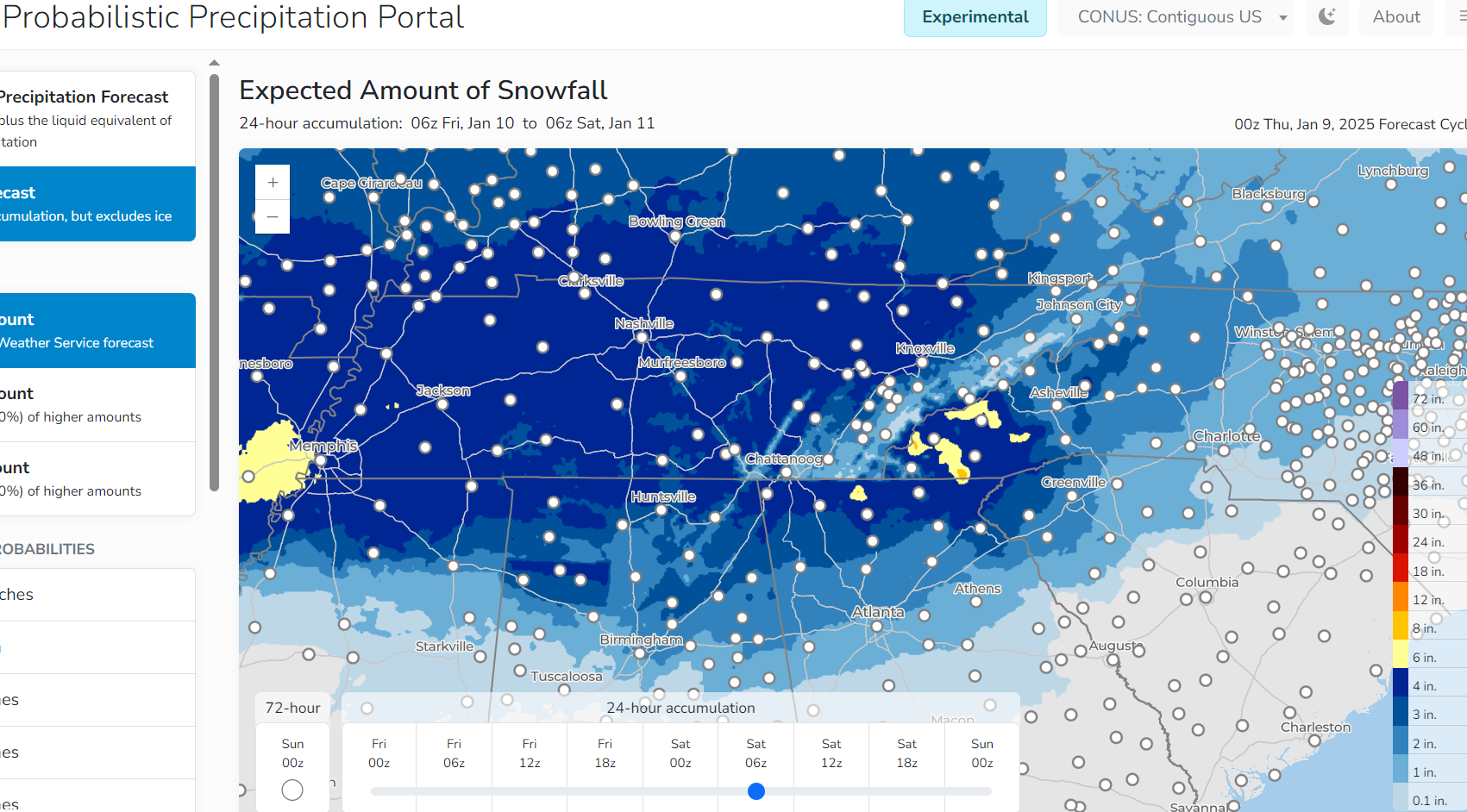Image resolution: width=1467 pixels, height=812 pixels.
Task: Click the station marker at Atlanta
Action: (876, 627)
